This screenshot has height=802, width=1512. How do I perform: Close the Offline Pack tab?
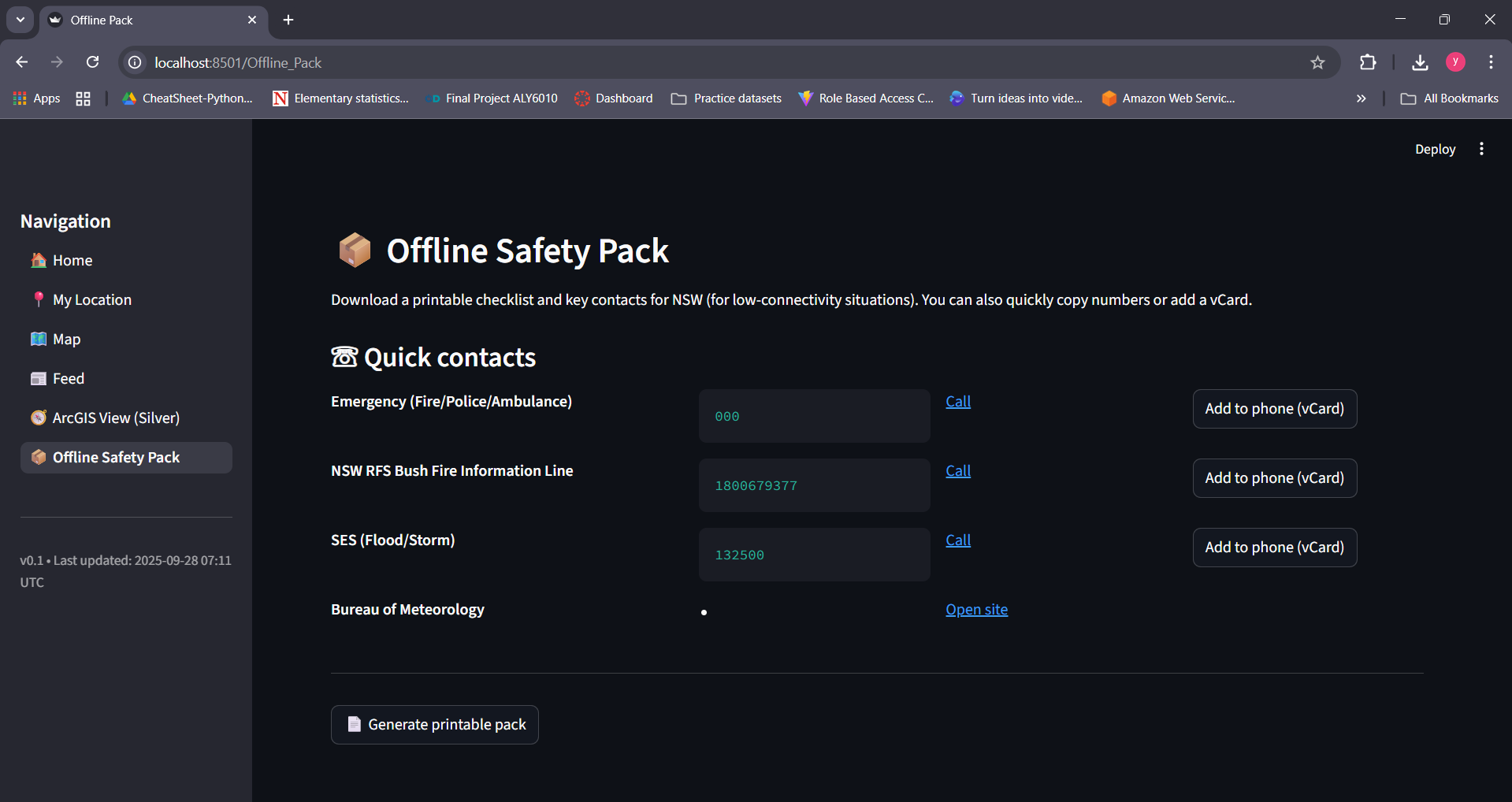pyautogui.click(x=252, y=20)
